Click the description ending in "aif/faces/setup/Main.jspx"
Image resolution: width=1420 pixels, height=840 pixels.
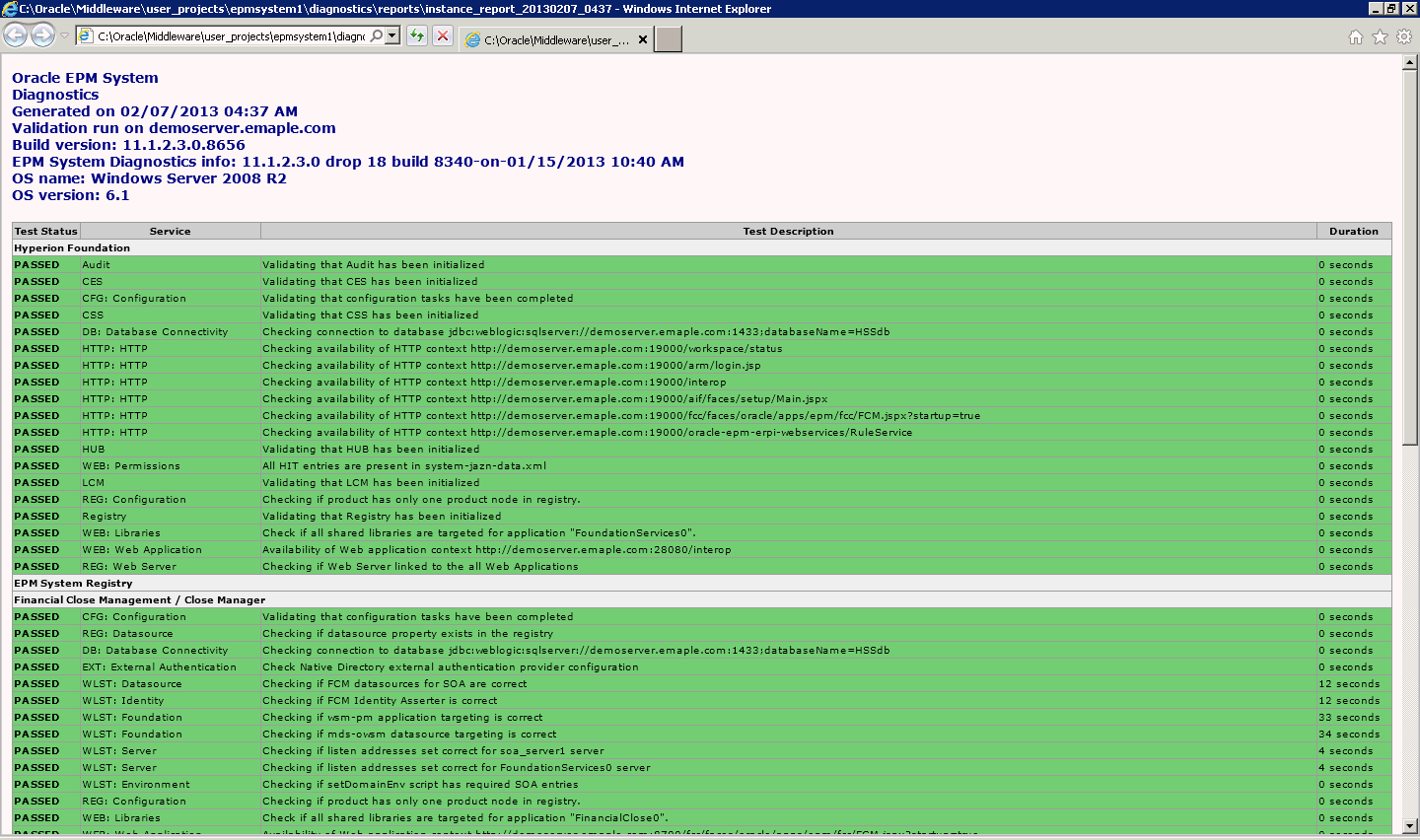(544, 399)
